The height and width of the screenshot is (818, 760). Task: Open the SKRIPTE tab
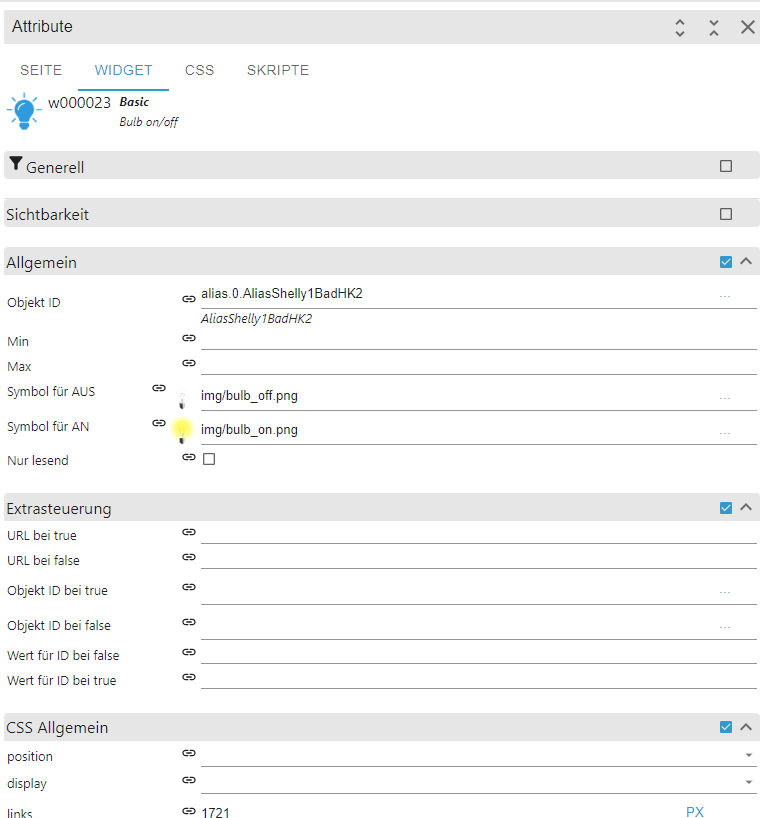pyautogui.click(x=278, y=70)
